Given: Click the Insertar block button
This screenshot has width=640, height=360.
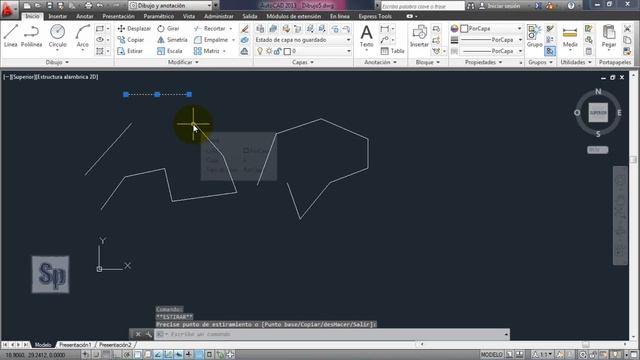Looking at the screenshot, I should [419, 37].
